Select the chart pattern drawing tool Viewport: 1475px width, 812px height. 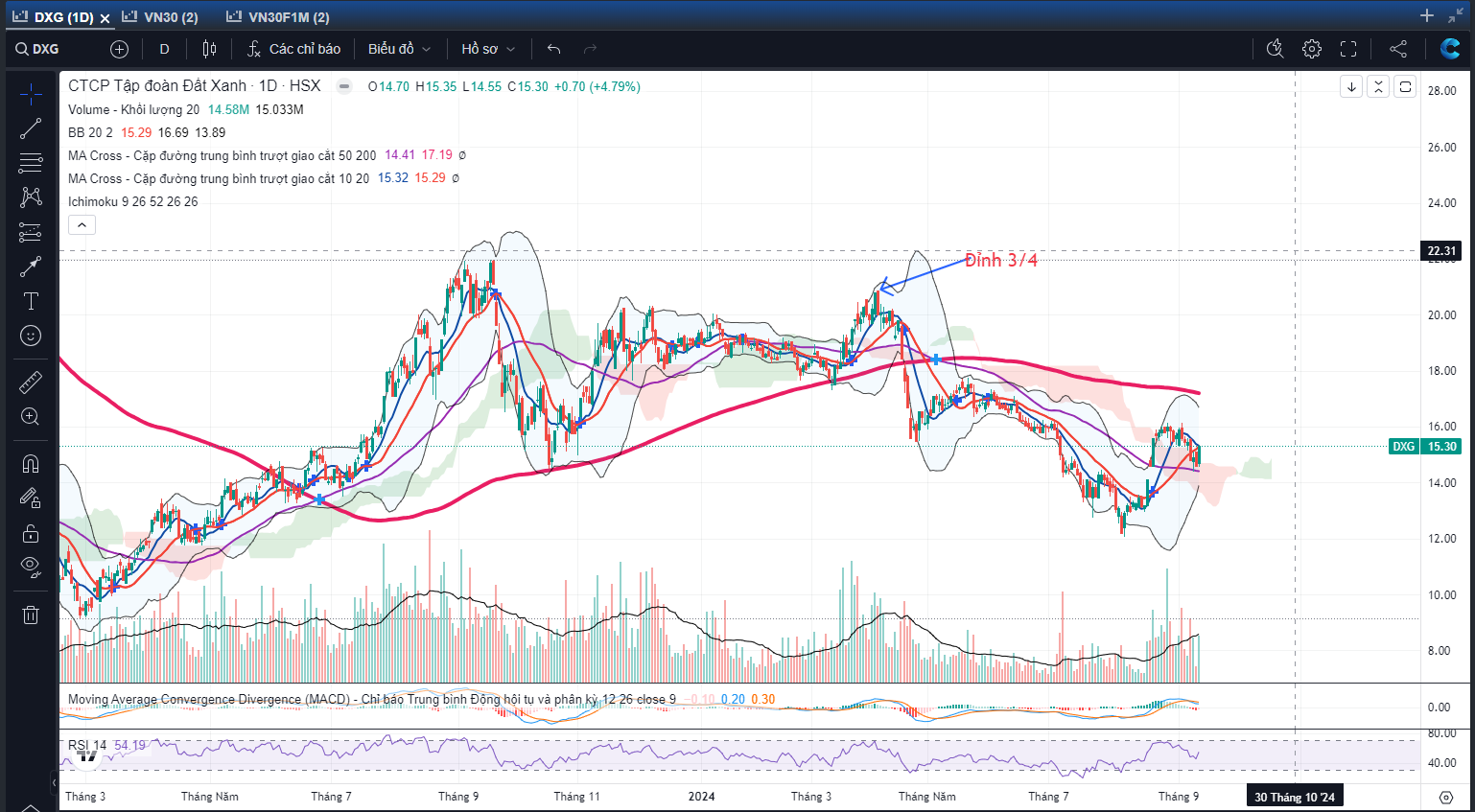(x=31, y=197)
